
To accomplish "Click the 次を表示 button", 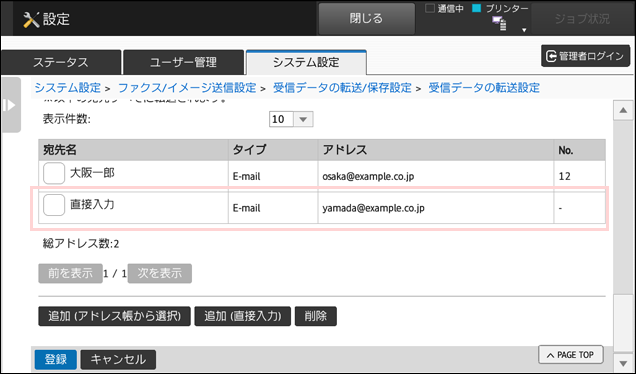I will (160, 273).
